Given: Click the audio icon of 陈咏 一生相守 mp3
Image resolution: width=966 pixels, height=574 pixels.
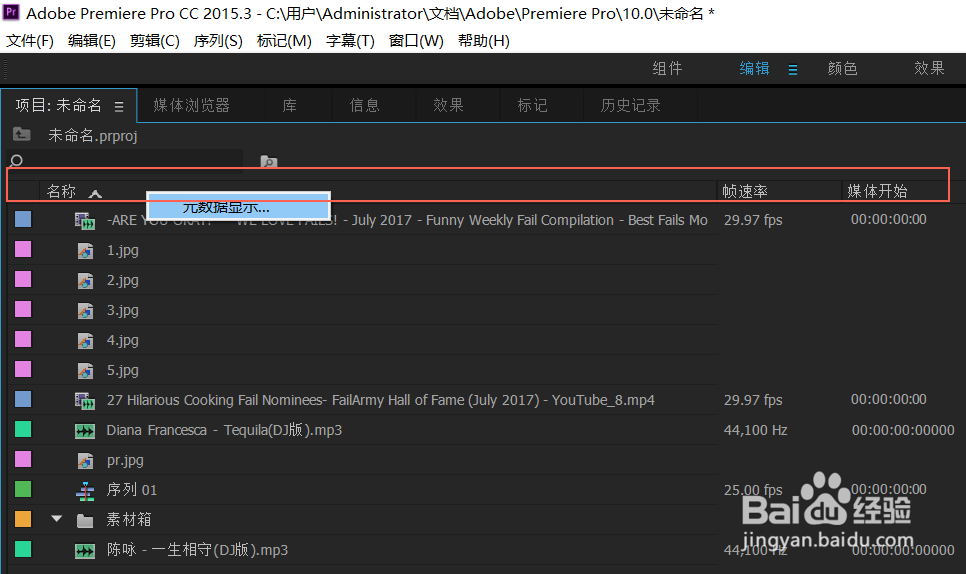Looking at the screenshot, I should [85, 551].
